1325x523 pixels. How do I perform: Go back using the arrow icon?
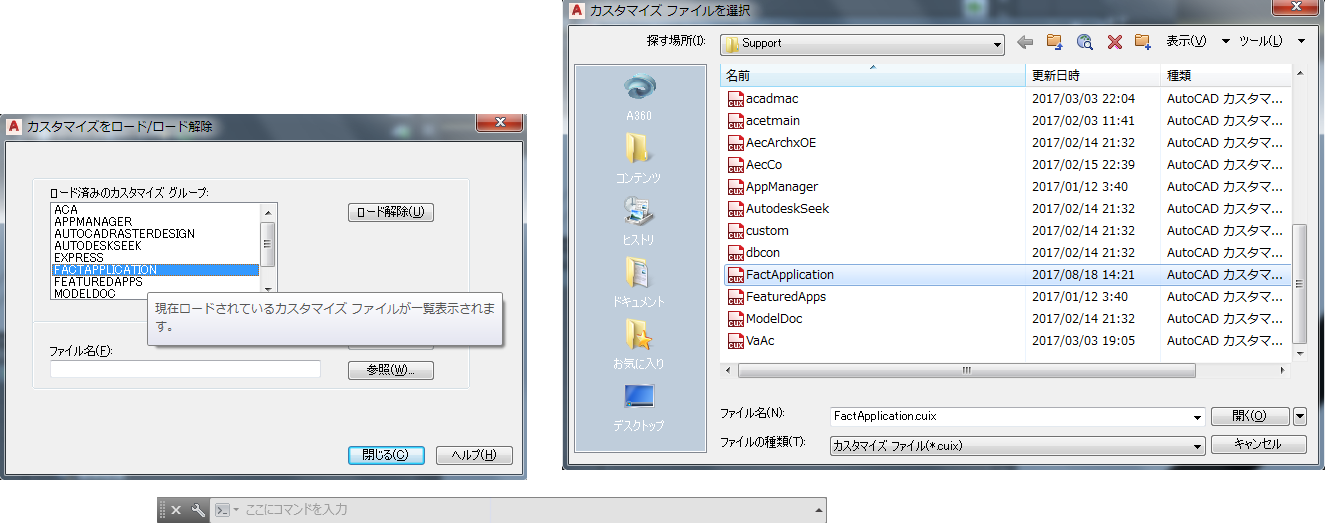coord(1025,42)
